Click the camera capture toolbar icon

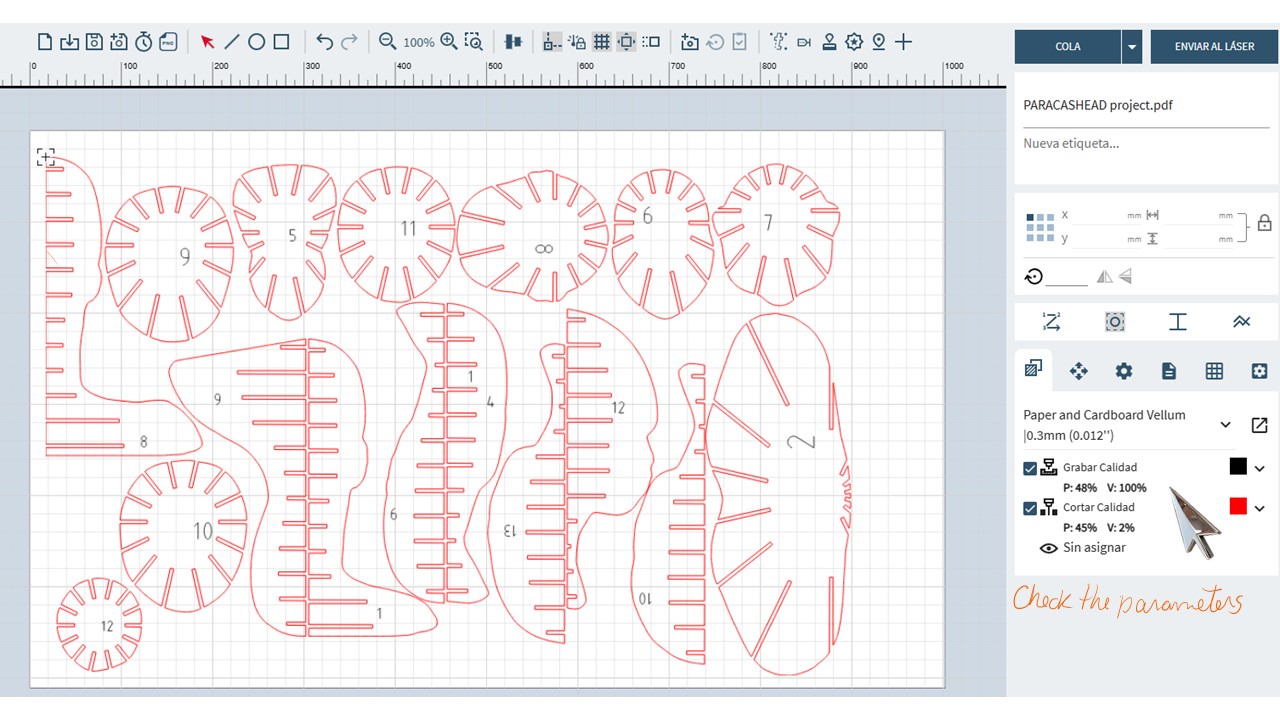pos(690,42)
